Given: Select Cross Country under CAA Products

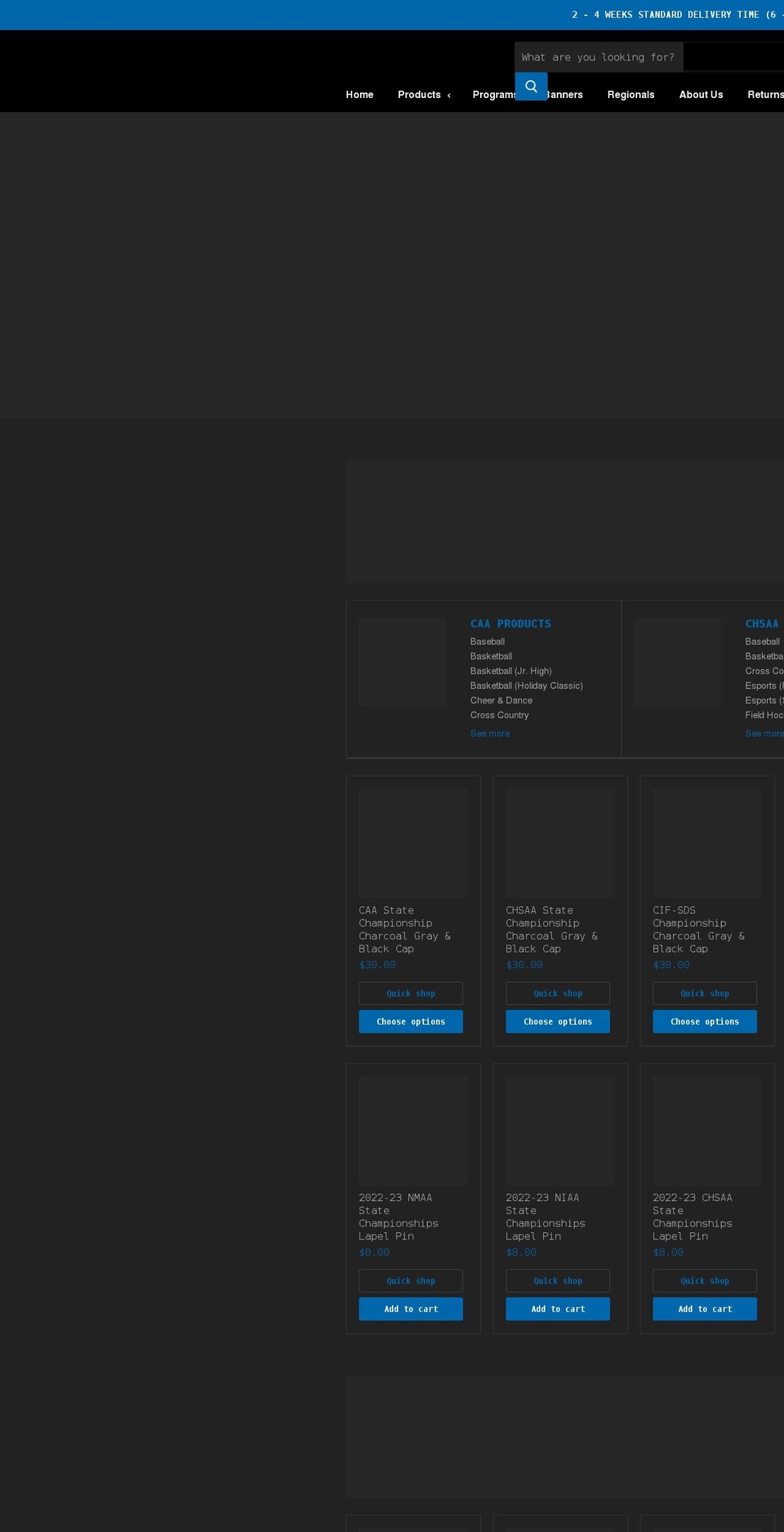Looking at the screenshot, I should tap(499, 715).
